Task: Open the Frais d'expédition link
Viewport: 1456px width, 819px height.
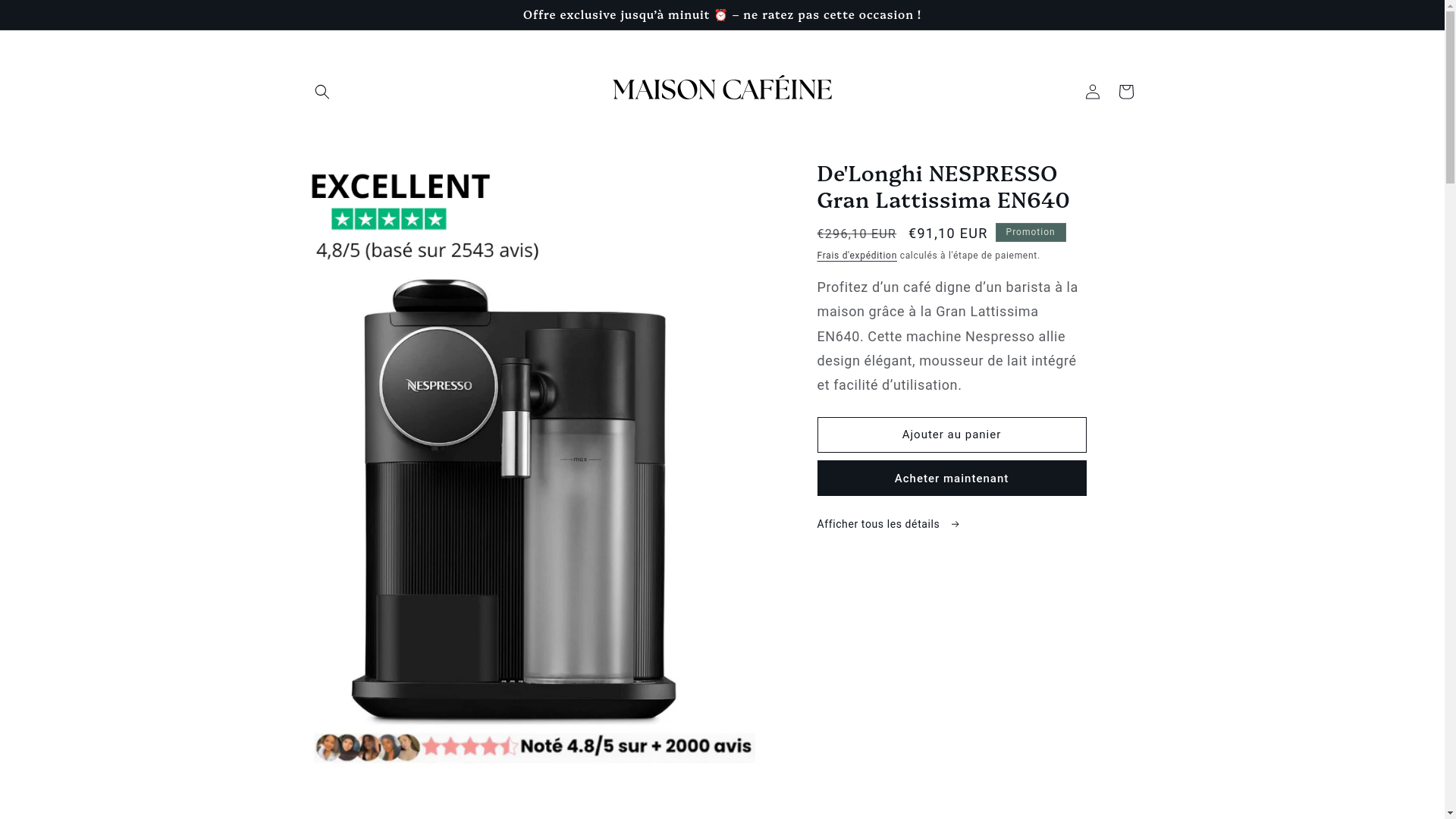Action: (x=856, y=256)
